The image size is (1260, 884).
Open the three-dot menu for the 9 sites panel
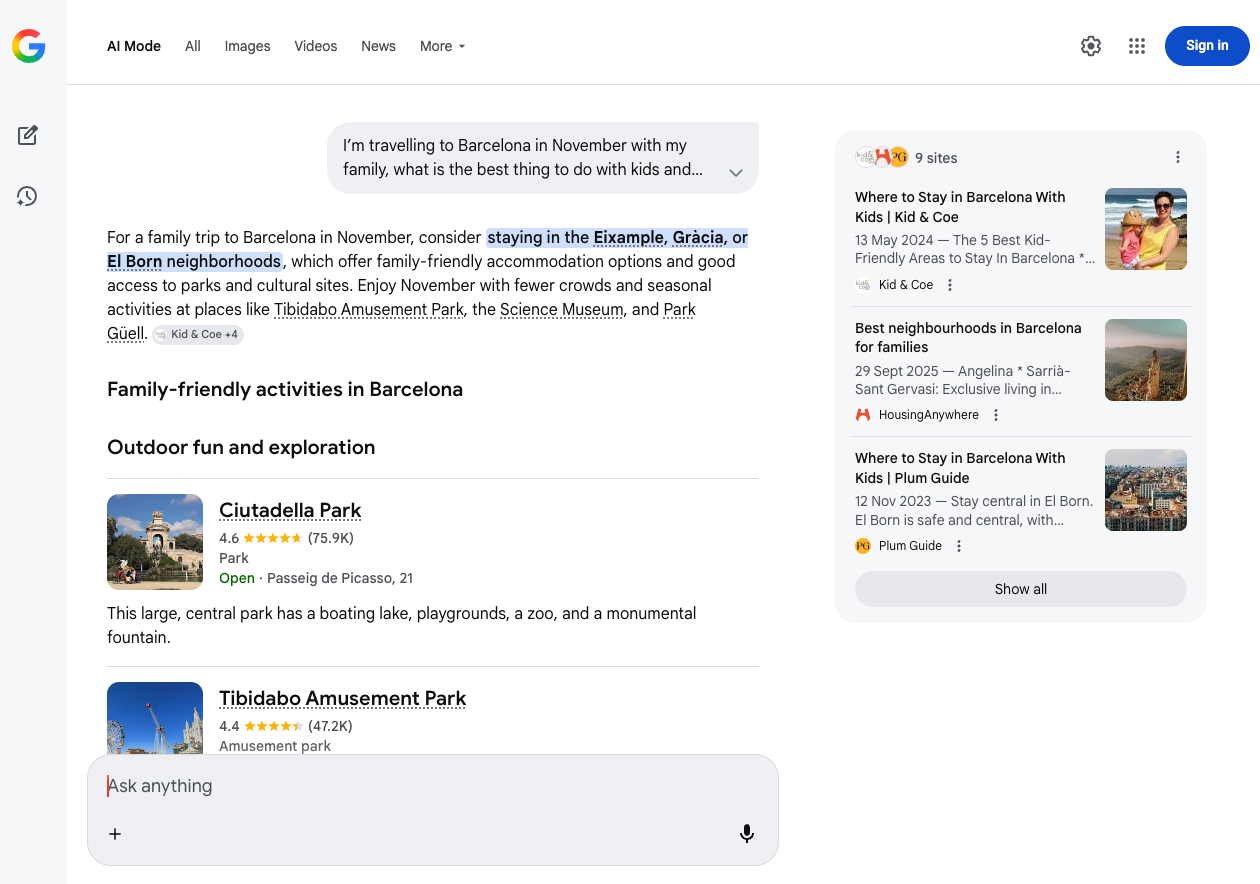pyautogui.click(x=1178, y=157)
